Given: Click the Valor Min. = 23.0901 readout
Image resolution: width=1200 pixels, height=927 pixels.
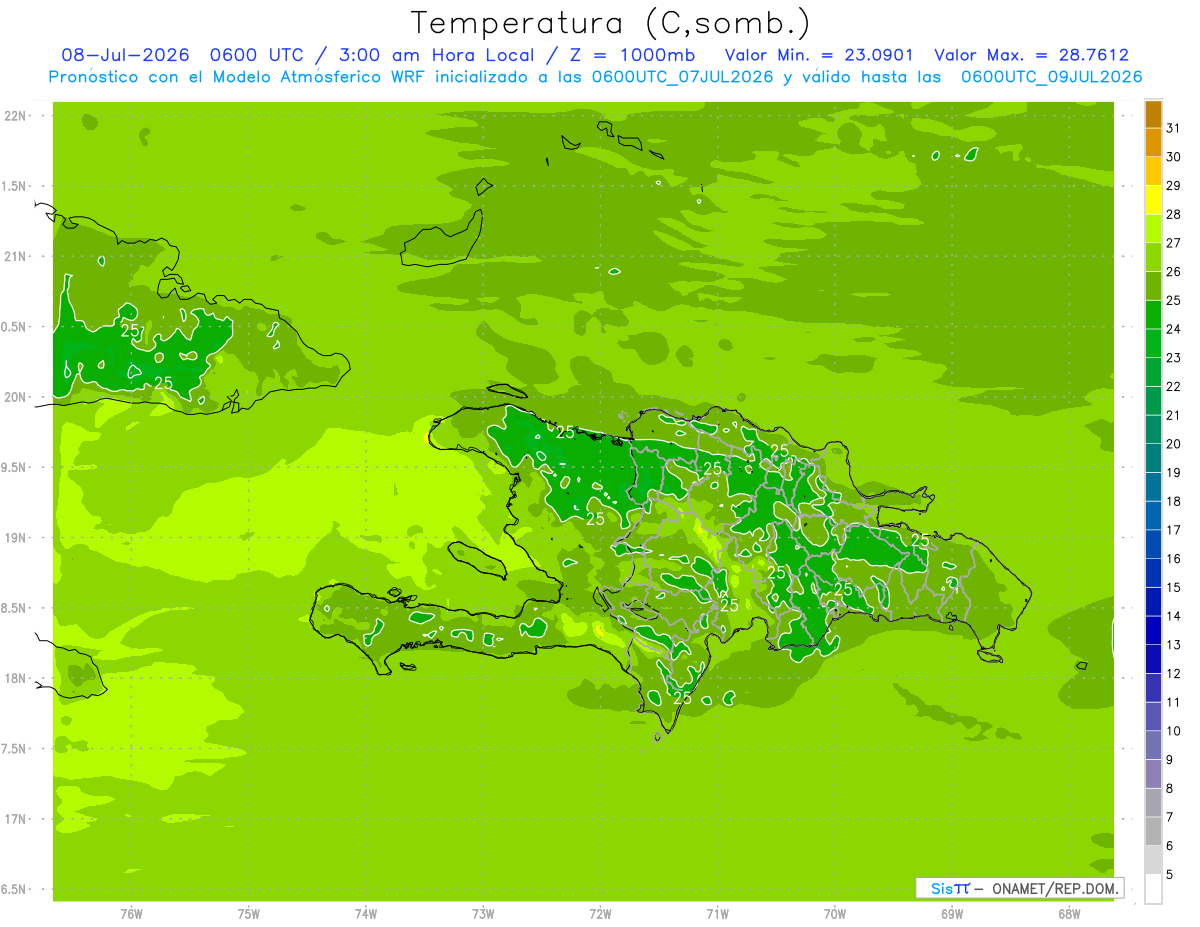Looking at the screenshot, I should click(x=819, y=55).
